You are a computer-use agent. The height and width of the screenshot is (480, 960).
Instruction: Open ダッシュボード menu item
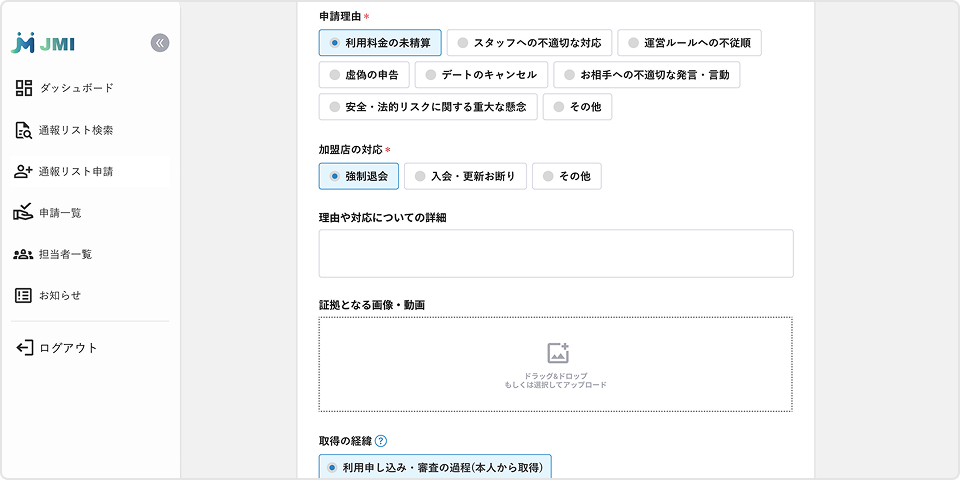76,88
